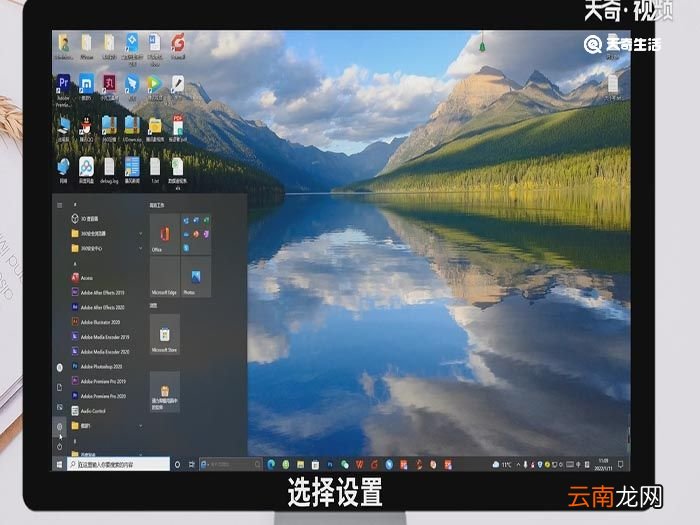Open the Maxthon 'm' desktop shortcut
This screenshot has width=700, height=525.
[86, 88]
